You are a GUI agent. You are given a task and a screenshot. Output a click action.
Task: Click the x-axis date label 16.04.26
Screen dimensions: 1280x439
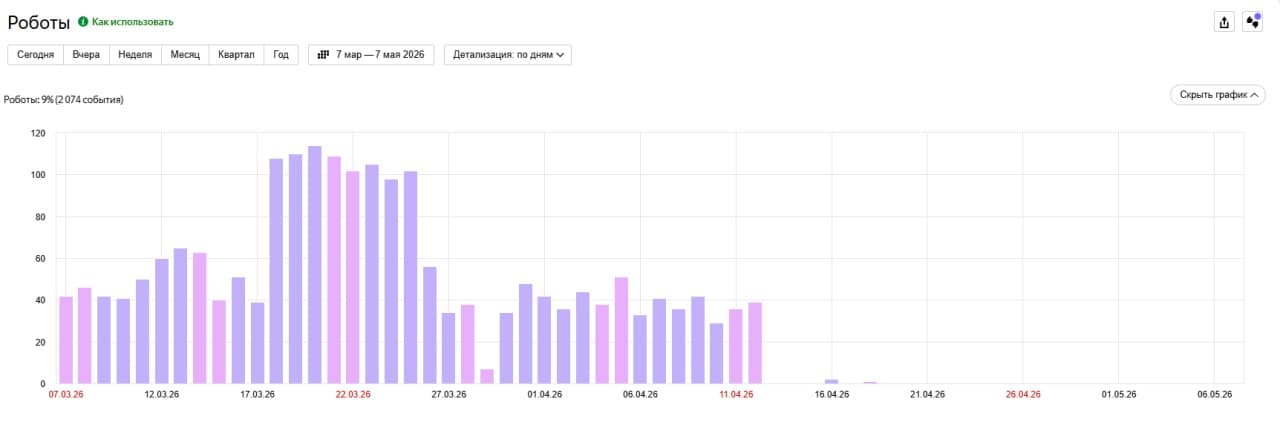832,395
